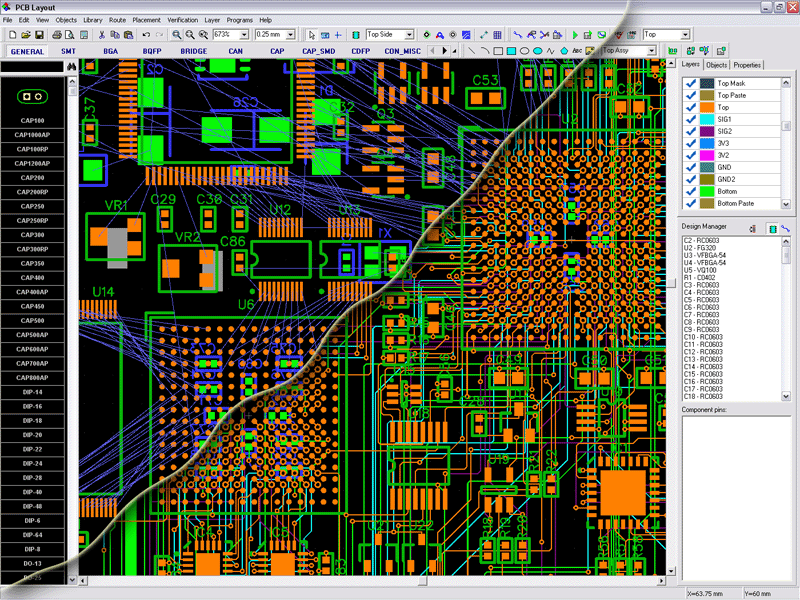The width and height of the screenshot is (800, 600).
Task: Select the polygon shape tool
Action: coord(564,51)
